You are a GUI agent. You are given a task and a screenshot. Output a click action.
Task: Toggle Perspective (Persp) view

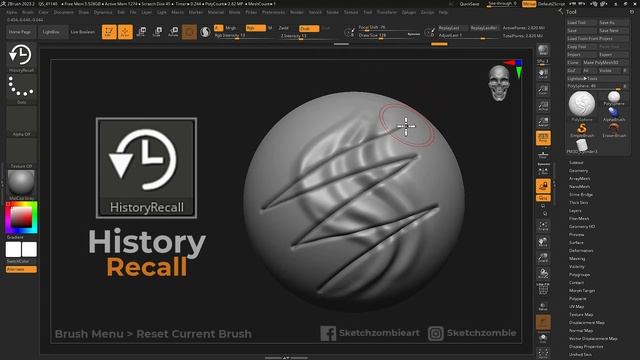[543, 138]
